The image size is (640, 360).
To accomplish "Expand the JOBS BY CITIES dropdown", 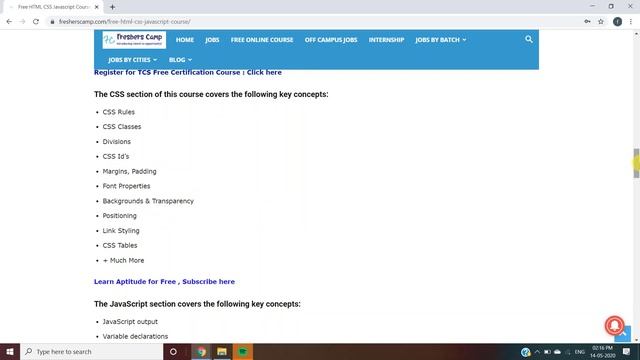I will pos(133,60).
